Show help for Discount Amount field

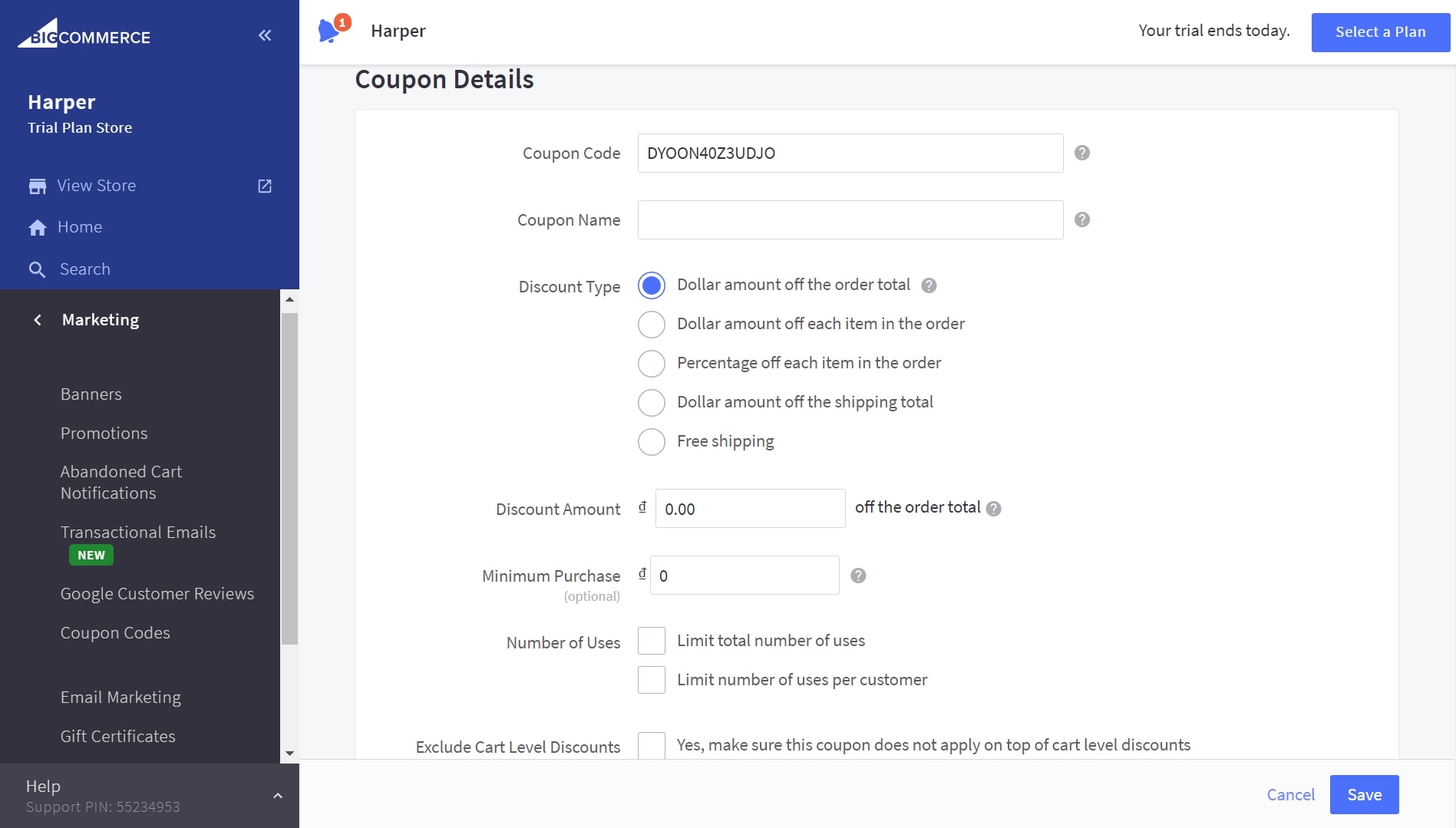(x=993, y=509)
